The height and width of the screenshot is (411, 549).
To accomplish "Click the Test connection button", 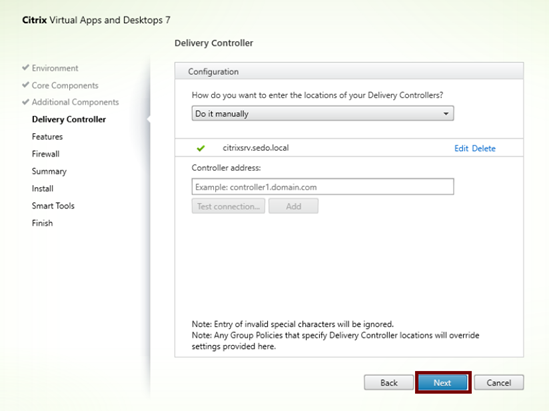I will click(x=228, y=206).
